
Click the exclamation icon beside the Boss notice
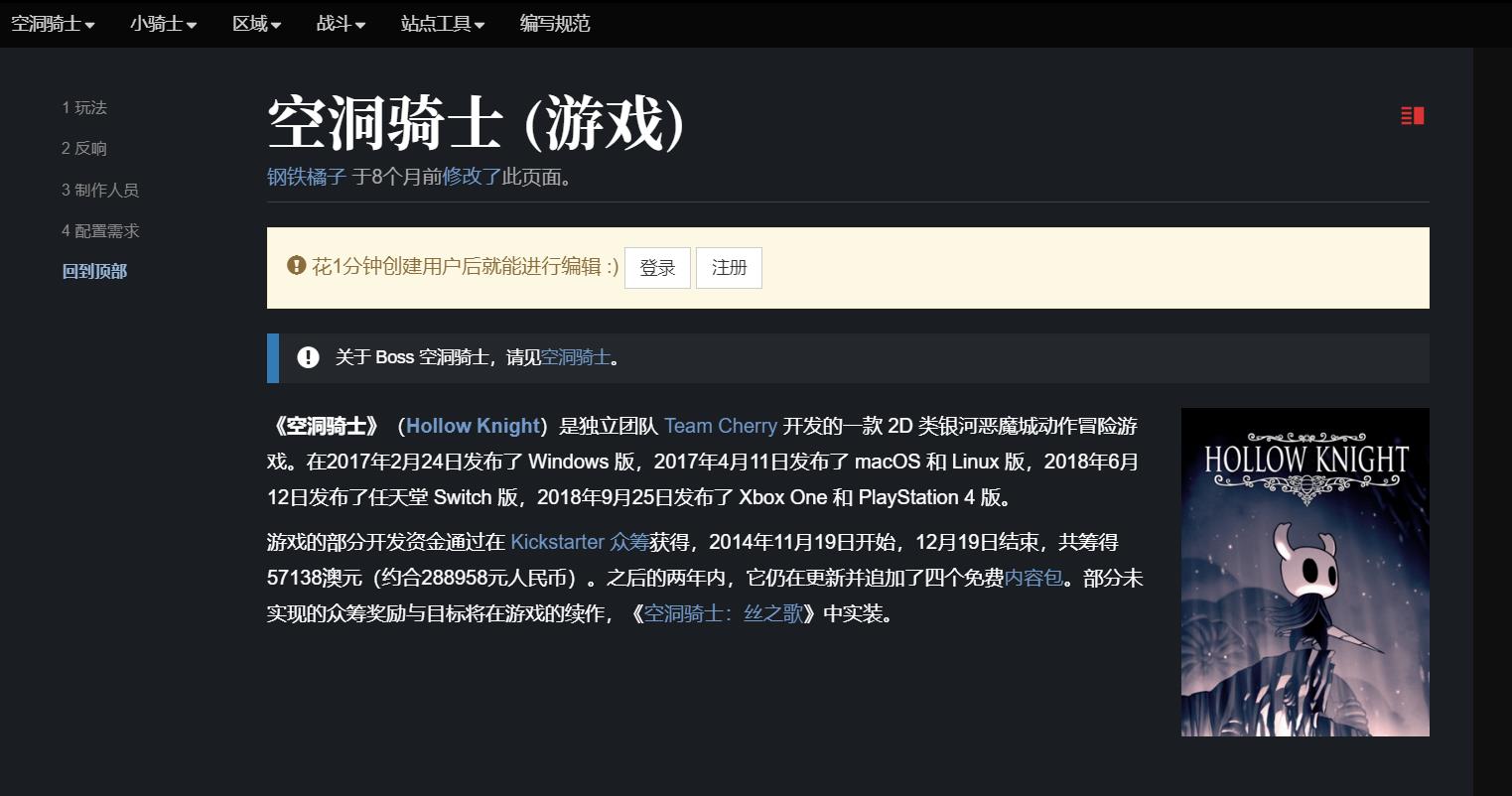308,357
